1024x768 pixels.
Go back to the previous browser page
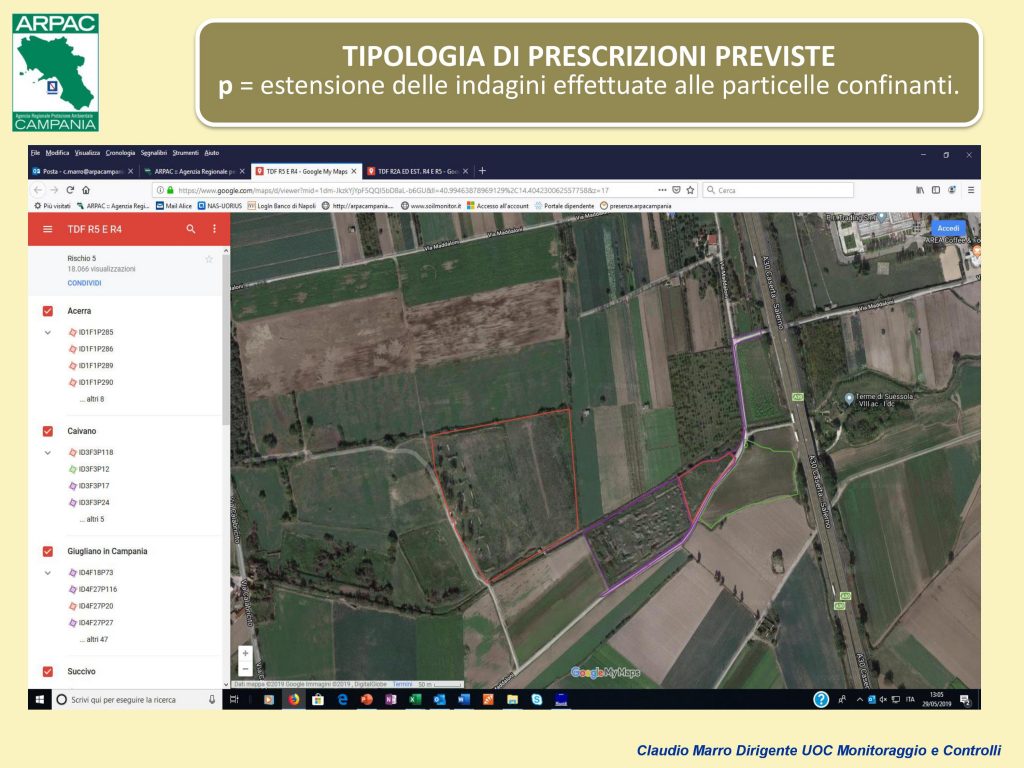(38, 190)
